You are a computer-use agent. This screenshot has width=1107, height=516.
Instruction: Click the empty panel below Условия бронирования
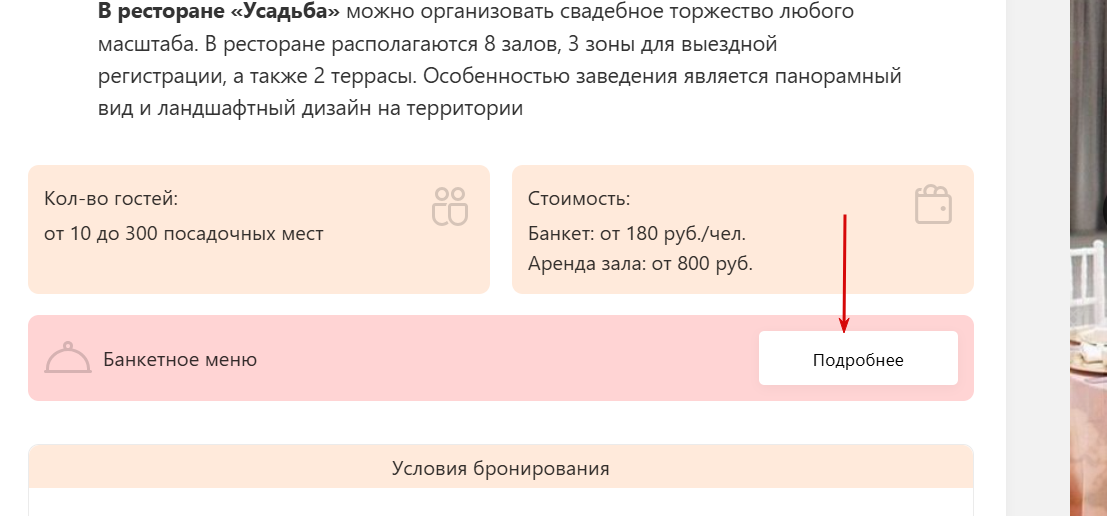click(500, 502)
